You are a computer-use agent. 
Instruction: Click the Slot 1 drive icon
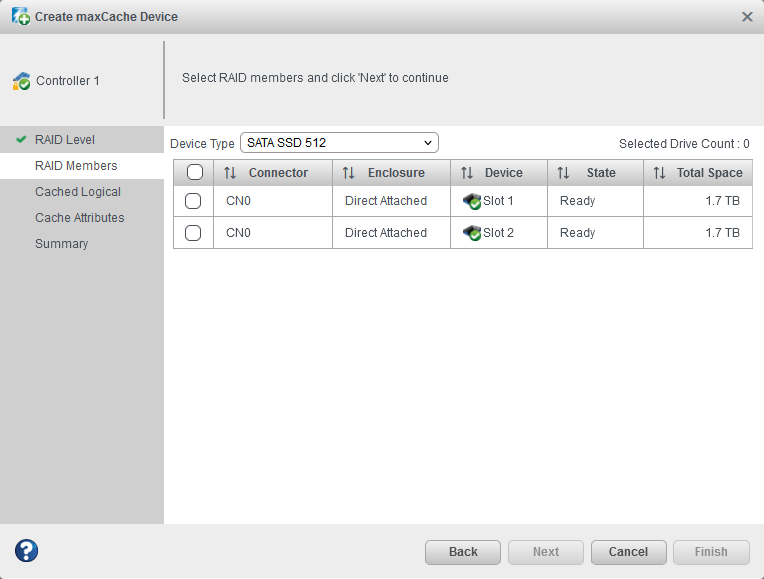pyautogui.click(x=472, y=201)
